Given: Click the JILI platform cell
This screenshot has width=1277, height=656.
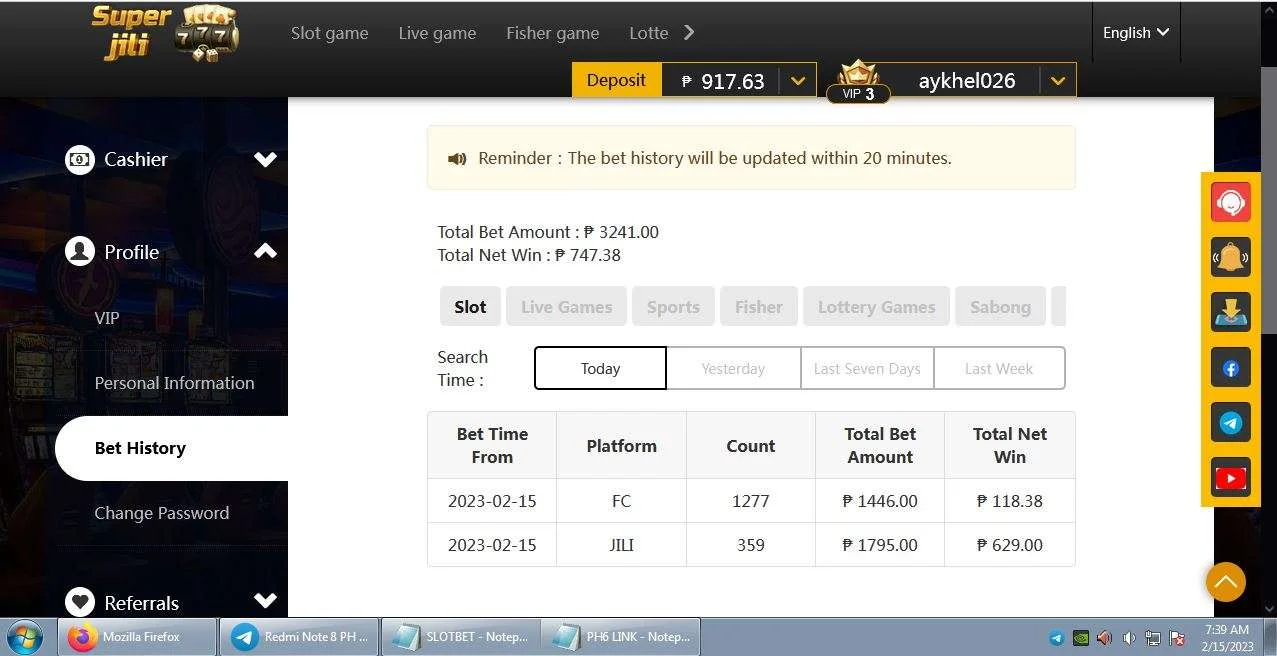Looking at the screenshot, I should click(621, 545).
